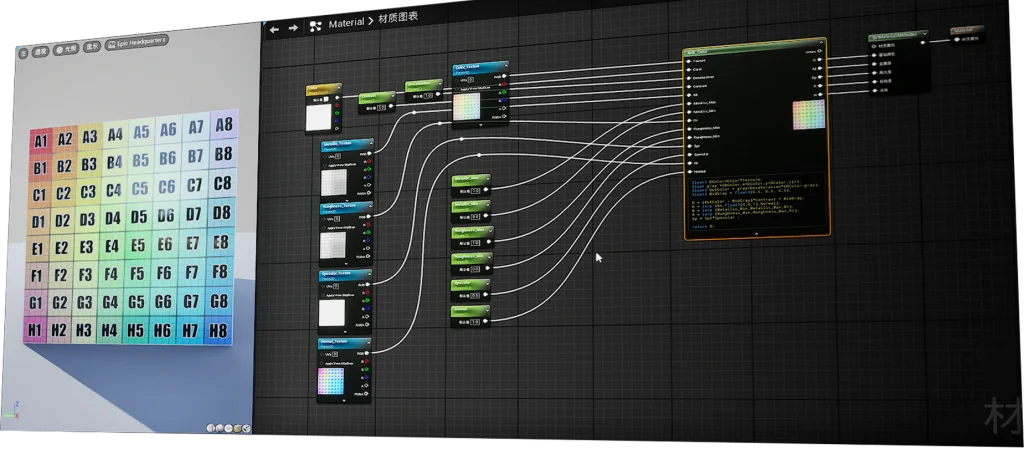Open the Color node default value swatch
Screen dimensions: 1024x449
click(325, 101)
